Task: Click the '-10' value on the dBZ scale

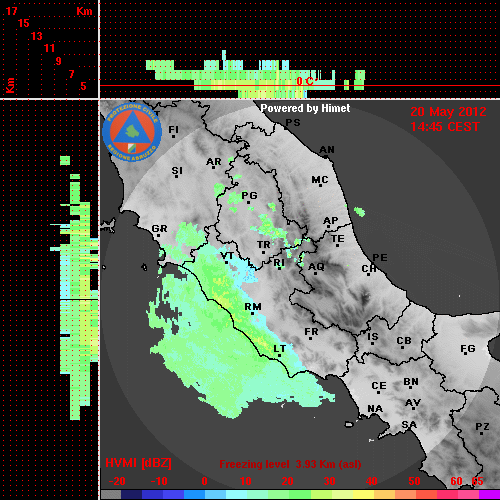Action: 159,481
